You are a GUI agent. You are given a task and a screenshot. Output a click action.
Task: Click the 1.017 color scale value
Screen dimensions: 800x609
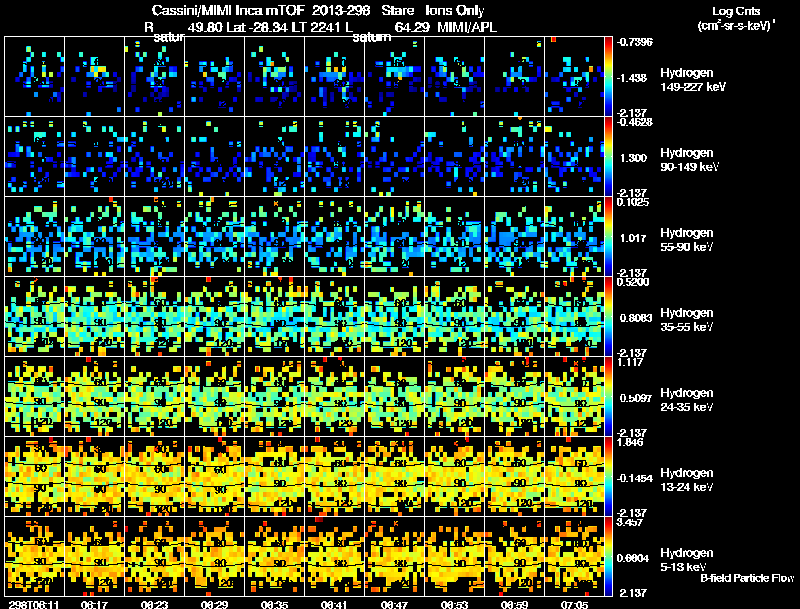point(633,238)
